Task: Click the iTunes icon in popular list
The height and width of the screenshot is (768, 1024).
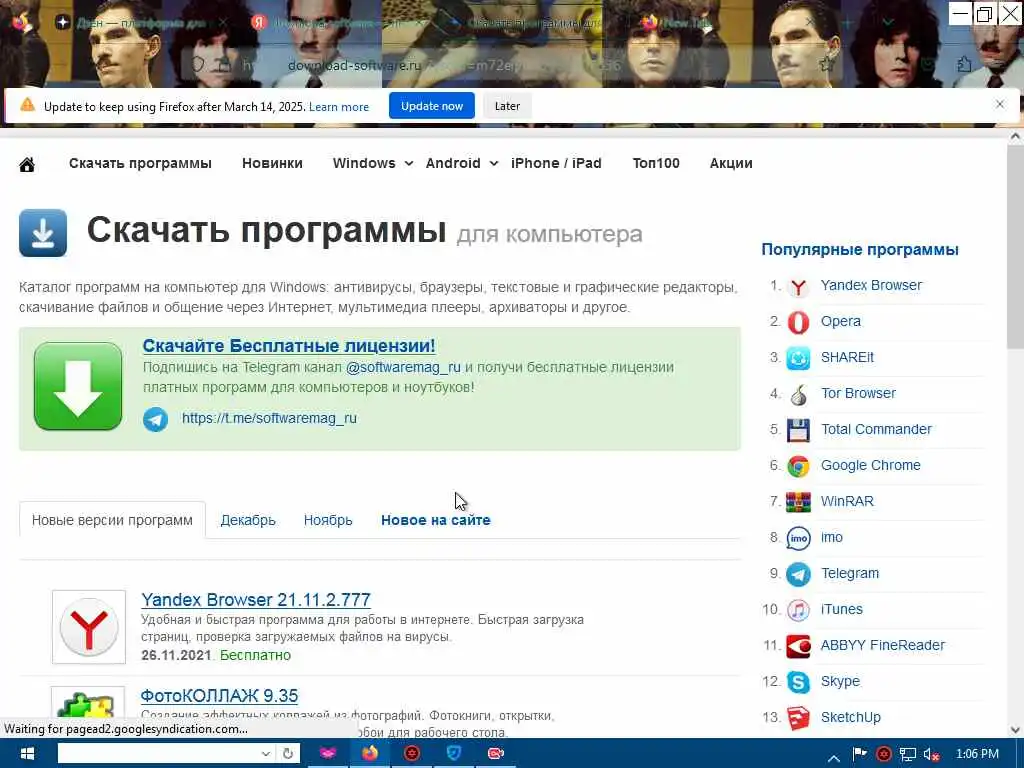Action: (x=798, y=609)
